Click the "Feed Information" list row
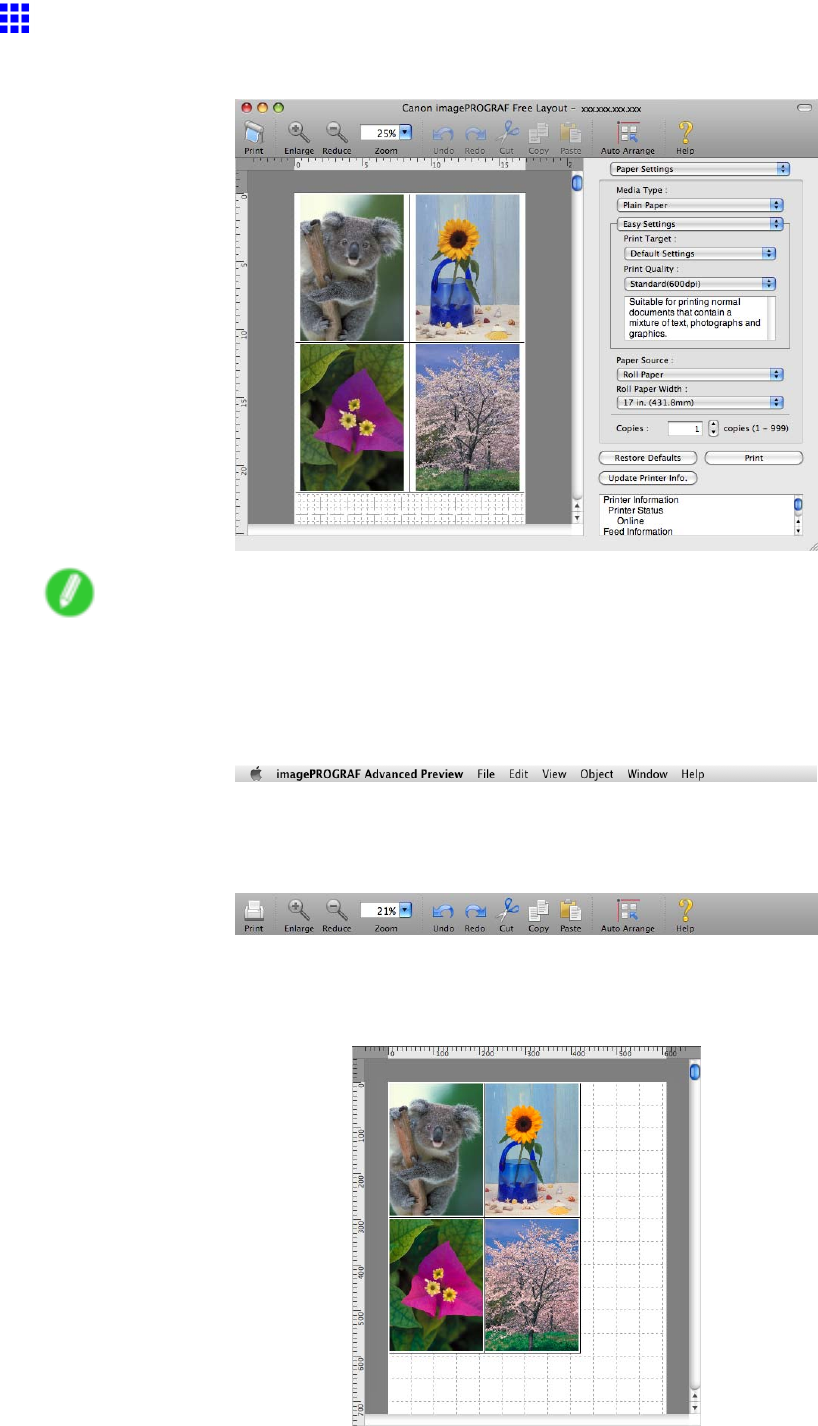This screenshot has width=818, height=1426. 637,532
